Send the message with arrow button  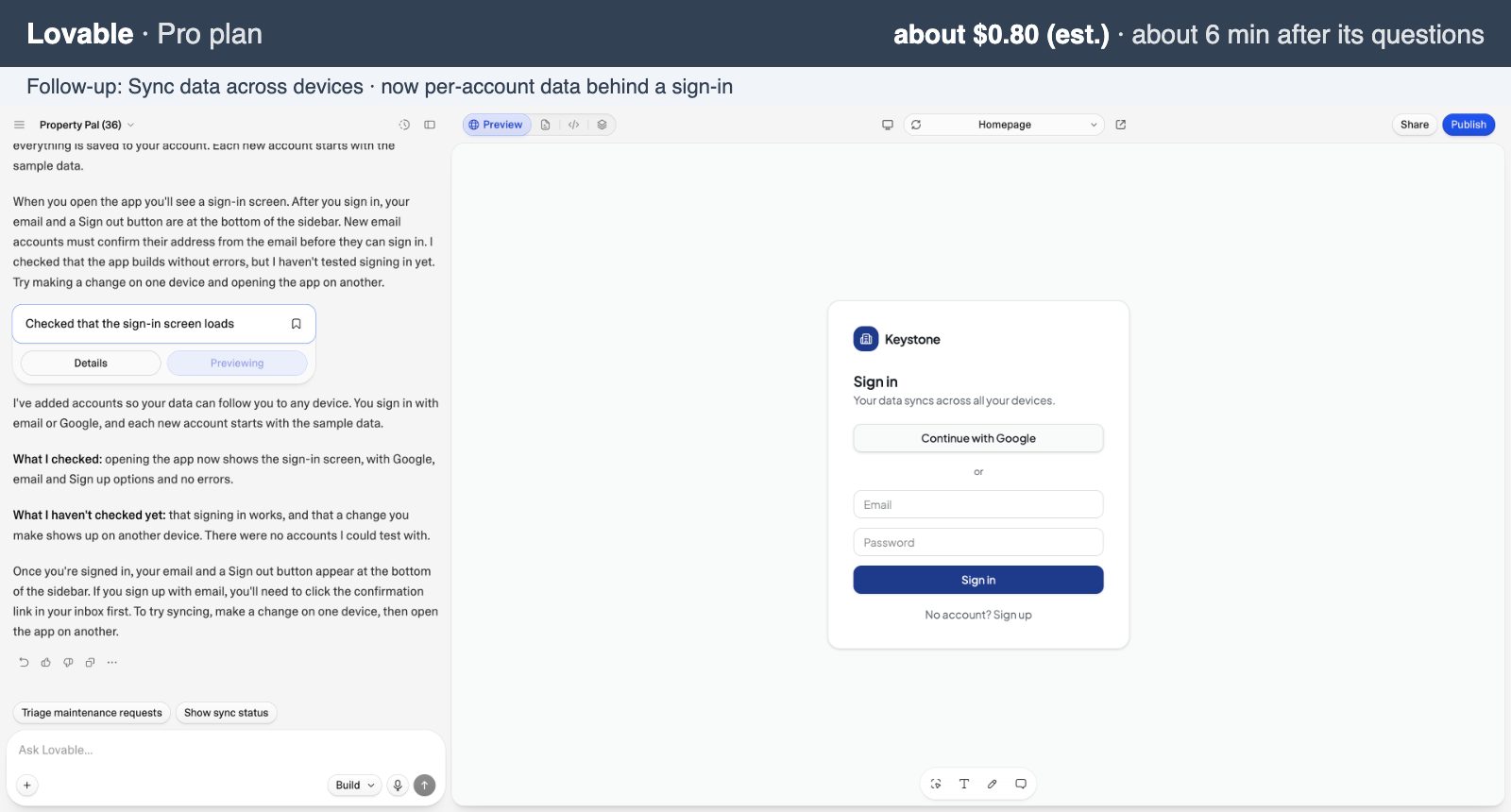pyautogui.click(x=425, y=786)
